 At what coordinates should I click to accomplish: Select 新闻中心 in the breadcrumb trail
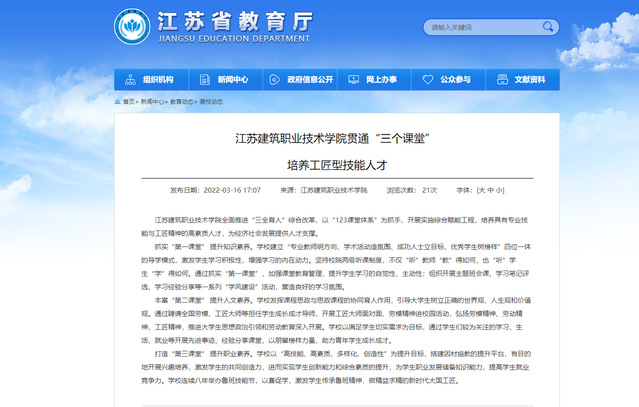[153, 101]
